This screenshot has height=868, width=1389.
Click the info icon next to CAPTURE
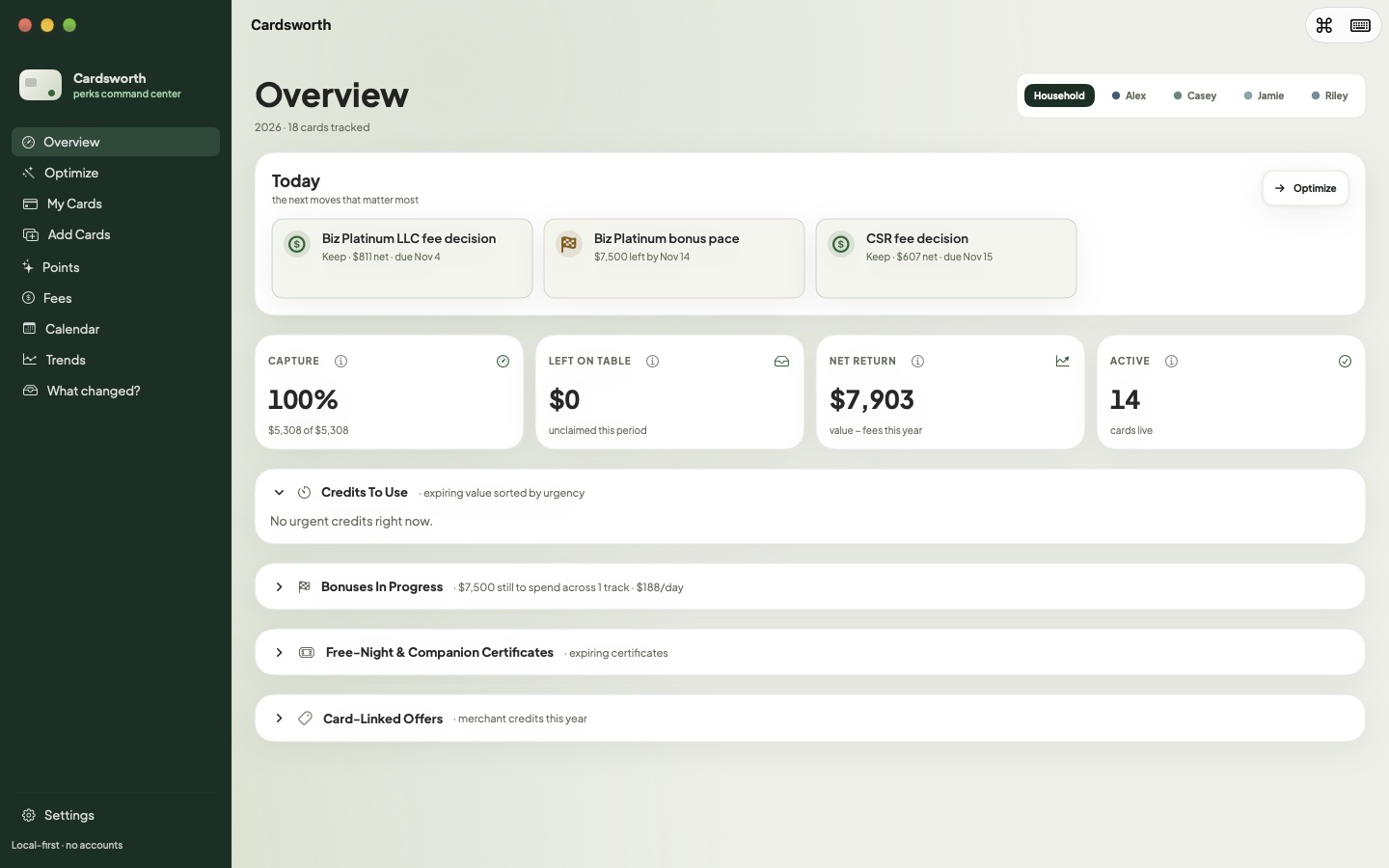point(340,361)
